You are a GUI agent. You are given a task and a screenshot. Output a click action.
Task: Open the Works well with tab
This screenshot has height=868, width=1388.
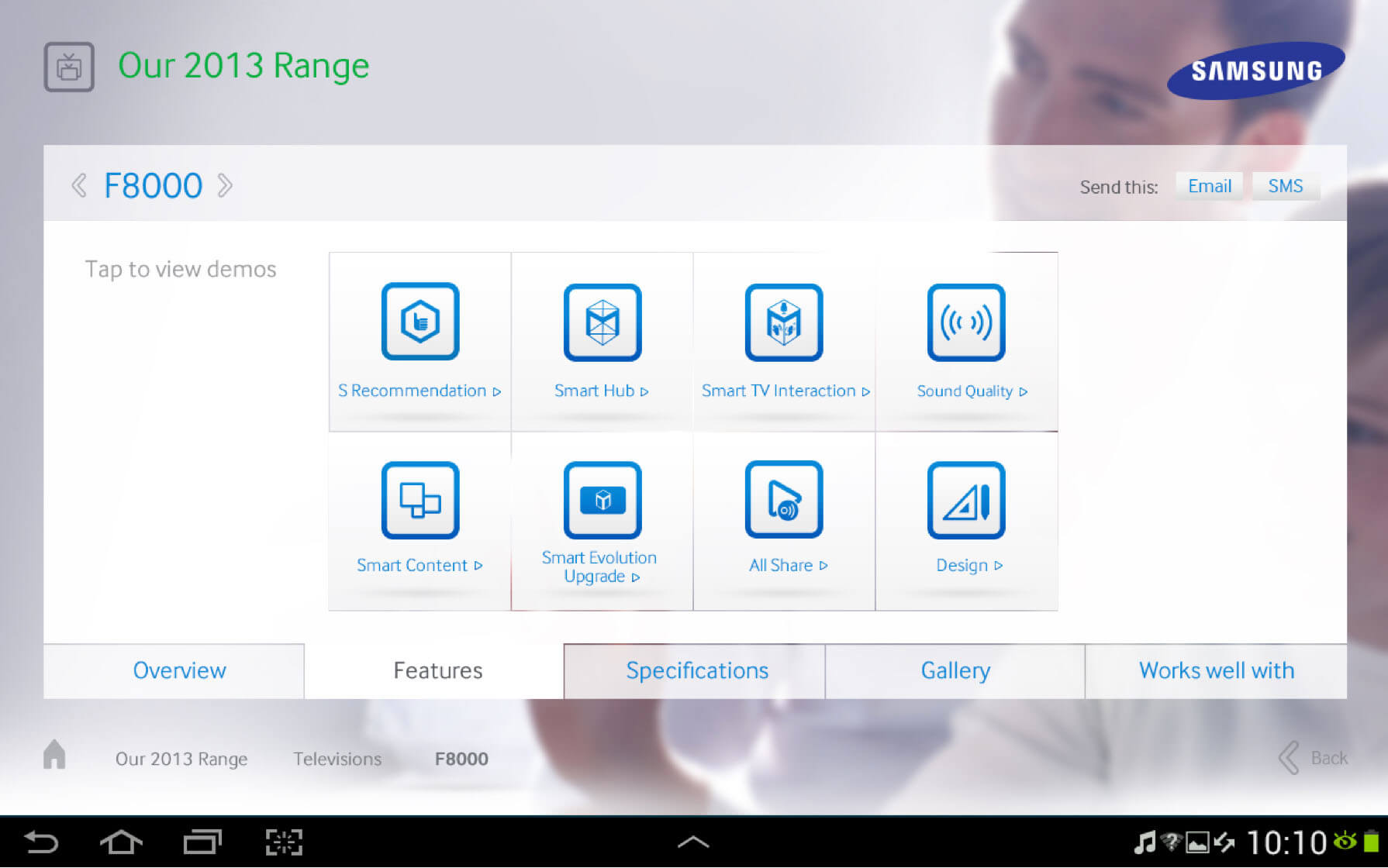(x=1216, y=671)
